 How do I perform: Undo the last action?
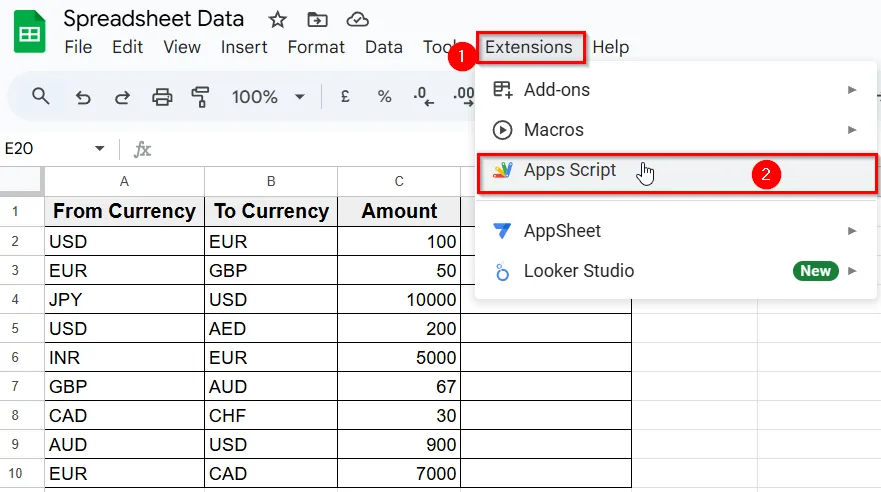83,97
